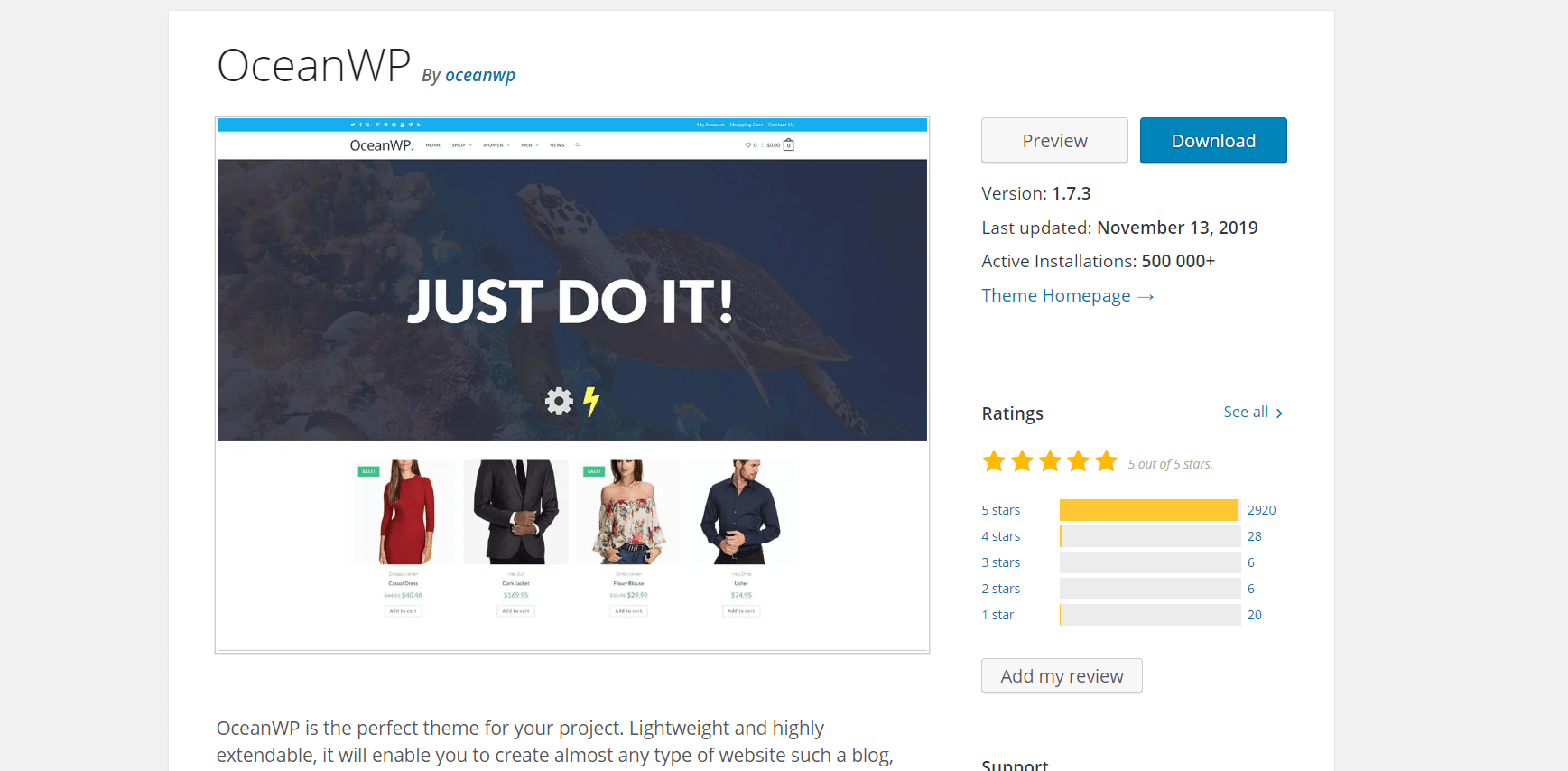Click the OceanWP page title
The height and width of the screenshot is (771, 1568).
coord(314,66)
